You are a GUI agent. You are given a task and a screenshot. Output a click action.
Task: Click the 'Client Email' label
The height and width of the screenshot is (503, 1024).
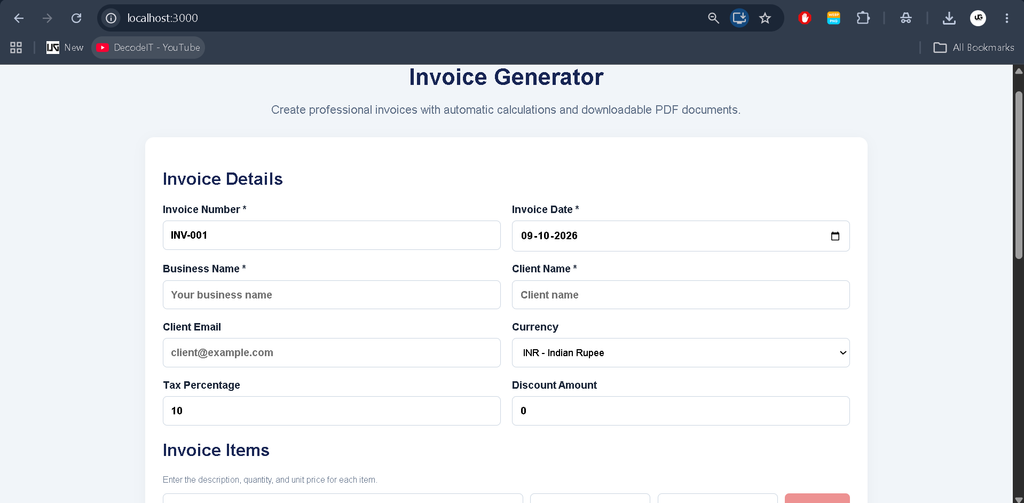(192, 327)
